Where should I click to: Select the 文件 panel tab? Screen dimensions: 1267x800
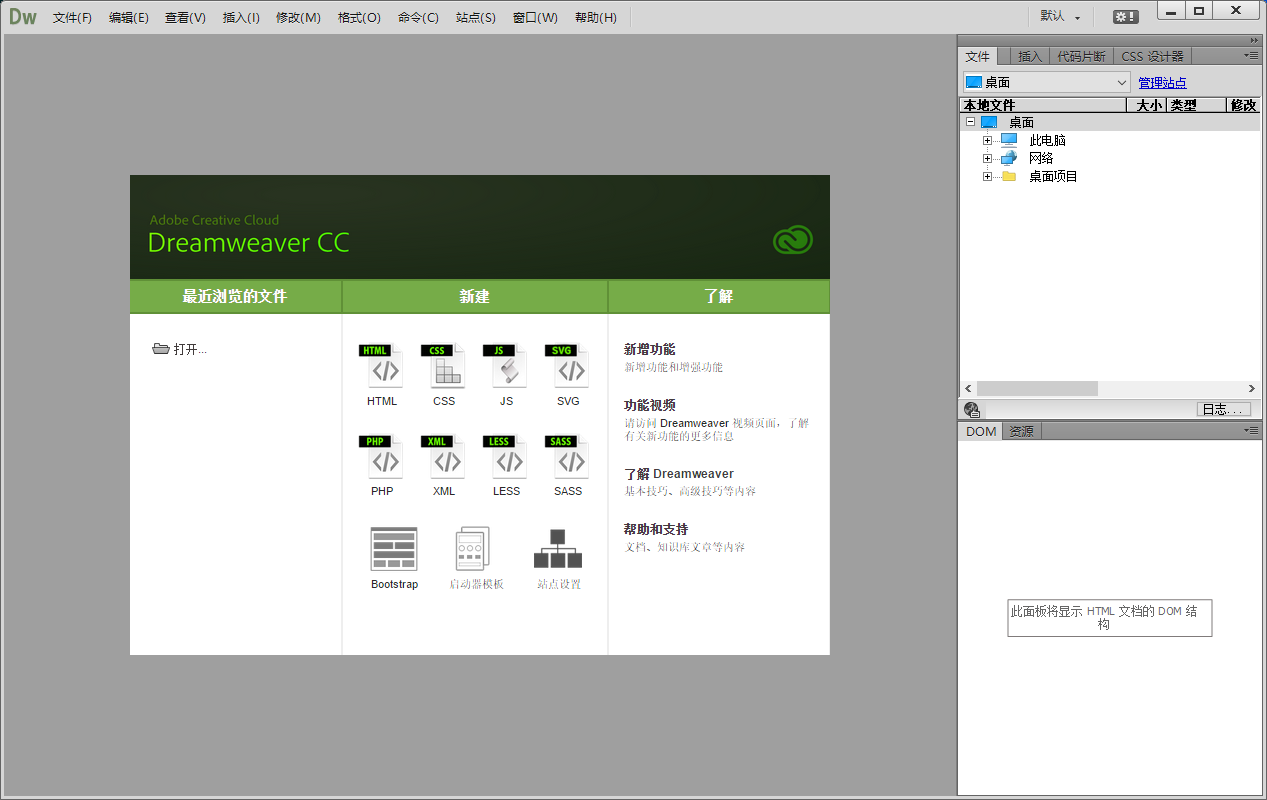tap(977, 56)
